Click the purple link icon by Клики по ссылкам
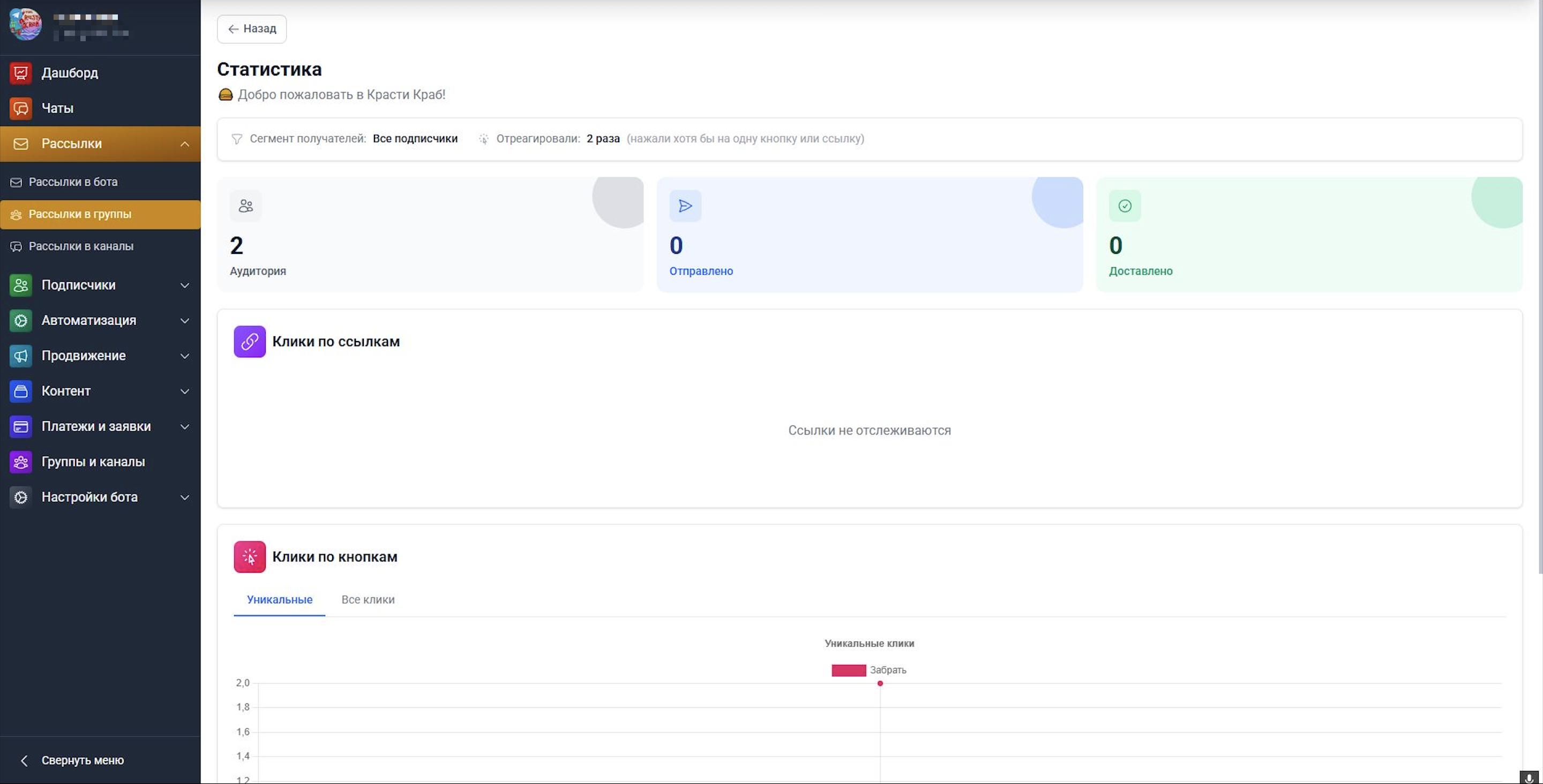Screen dimensions: 1543x784 tap(249, 341)
